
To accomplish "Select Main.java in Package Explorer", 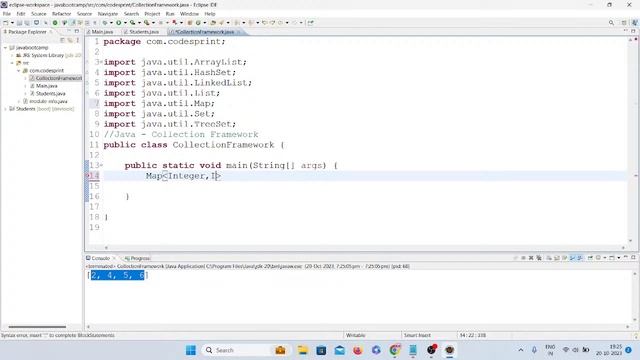I will (47, 86).
